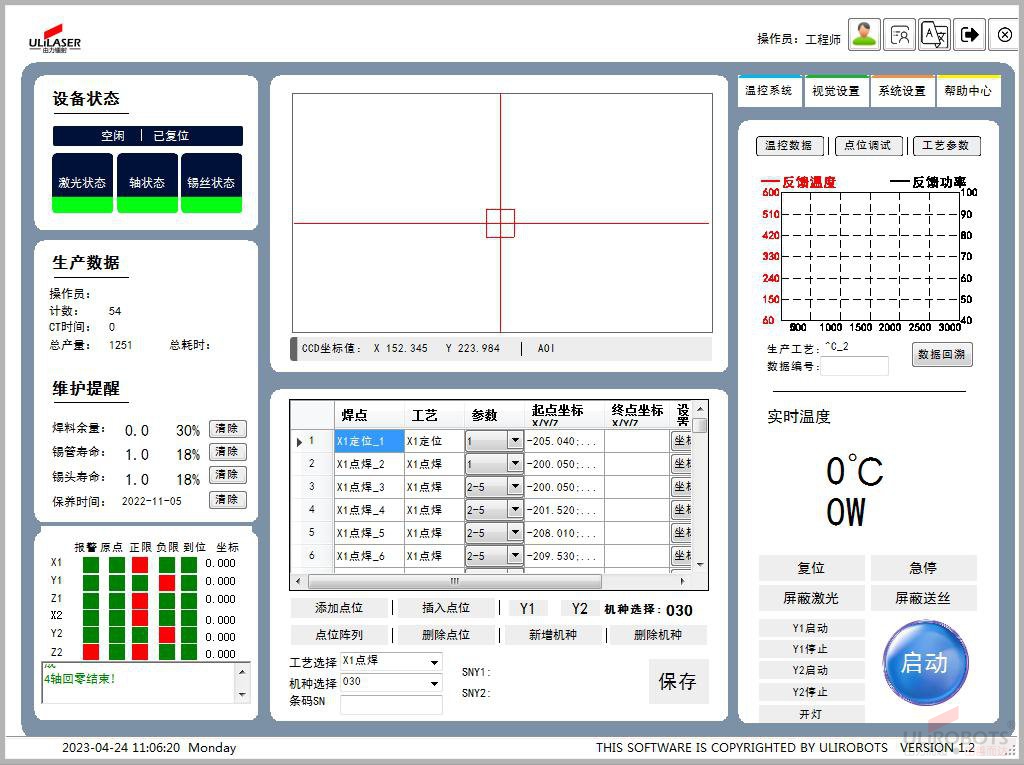Toggle 屏蔽送丝 wire feed shielding
Viewport: 1024px width, 765px height.
[x=923, y=599]
